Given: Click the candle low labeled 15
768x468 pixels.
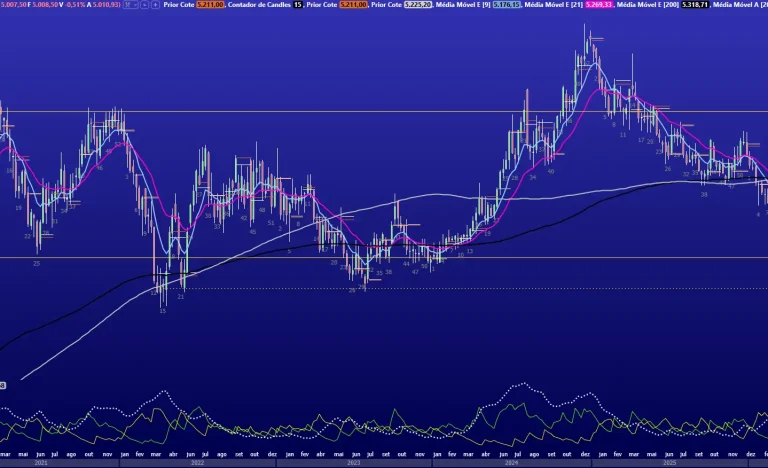Looking at the screenshot, I should [x=163, y=311].
